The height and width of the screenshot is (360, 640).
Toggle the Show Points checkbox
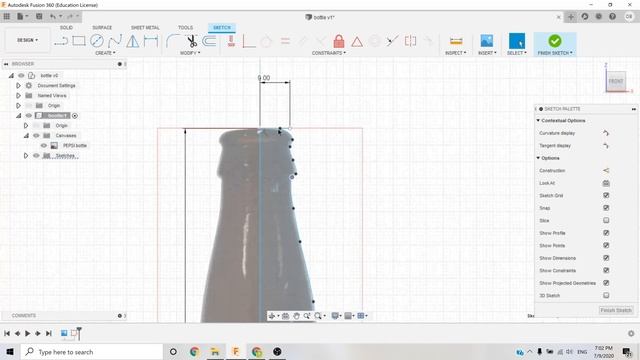click(606, 245)
